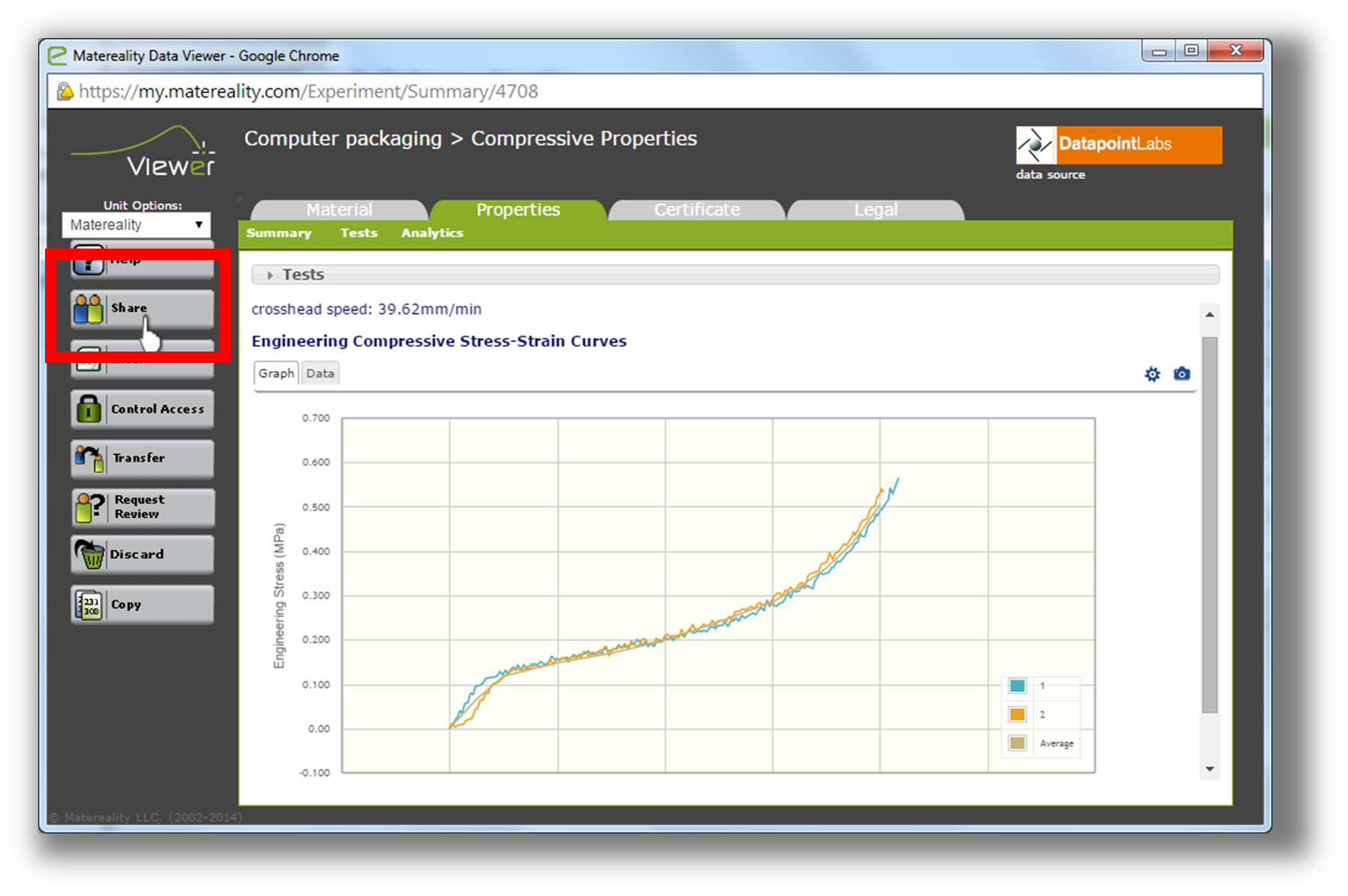
Task: Click the Request Review button
Action: coord(142,507)
